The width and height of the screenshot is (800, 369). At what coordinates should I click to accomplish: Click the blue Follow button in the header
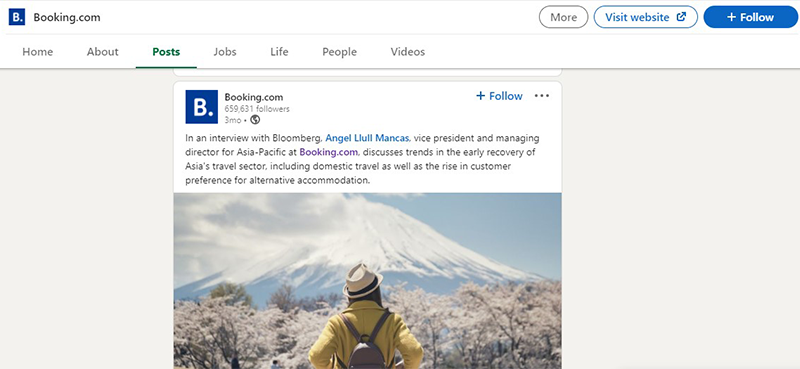751,17
